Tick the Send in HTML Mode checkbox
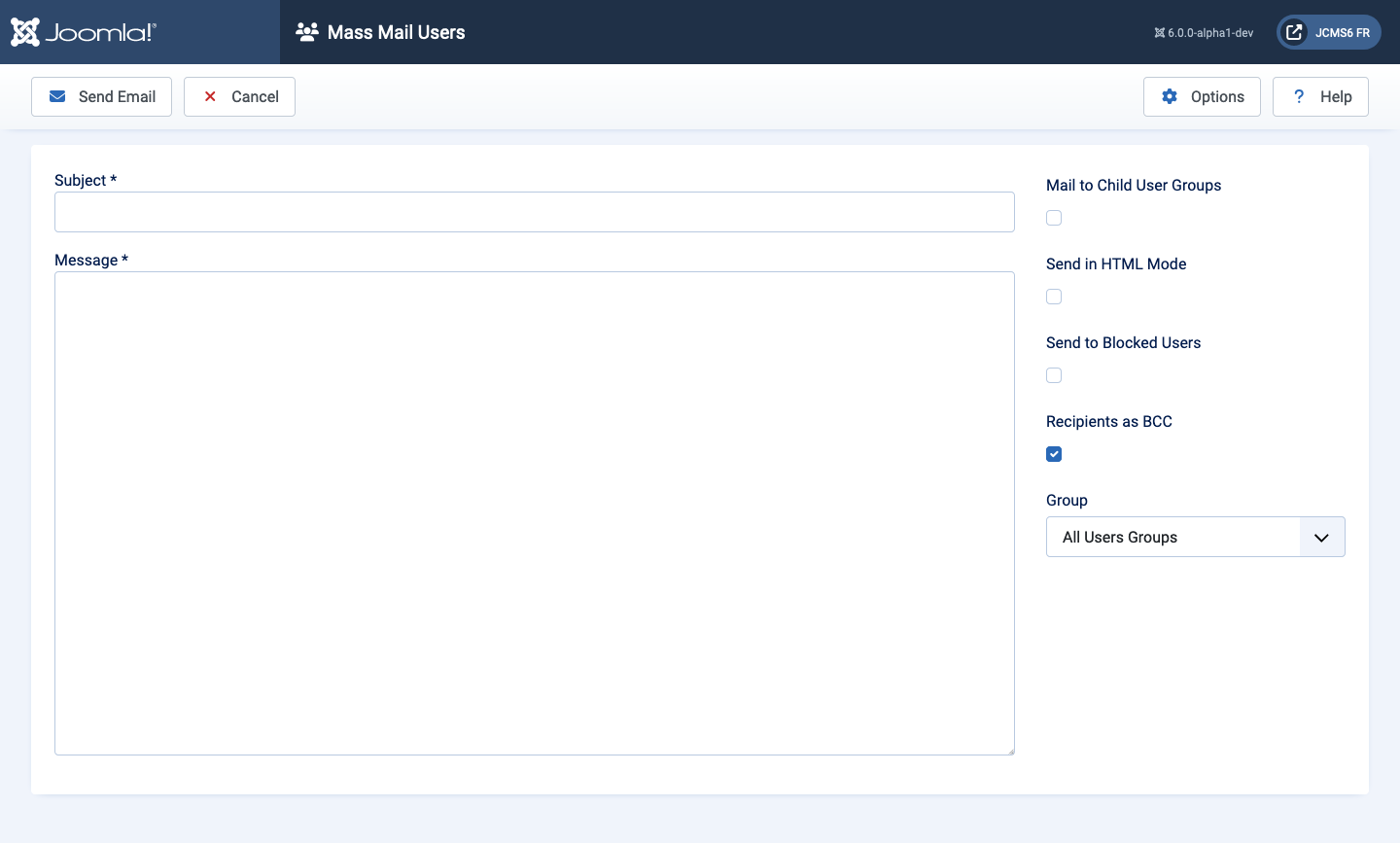Image resolution: width=1400 pixels, height=843 pixels. coord(1054,297)
